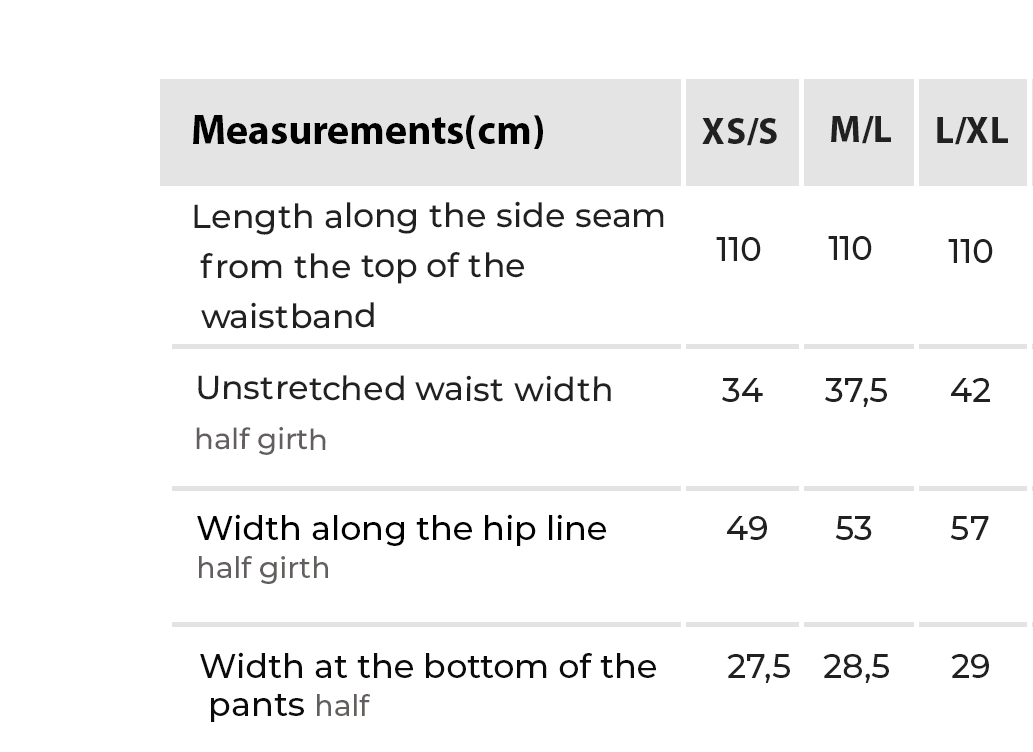Select hip line width value 49
The height and width of the screenshot is (752, 1033).
[747, 528]
